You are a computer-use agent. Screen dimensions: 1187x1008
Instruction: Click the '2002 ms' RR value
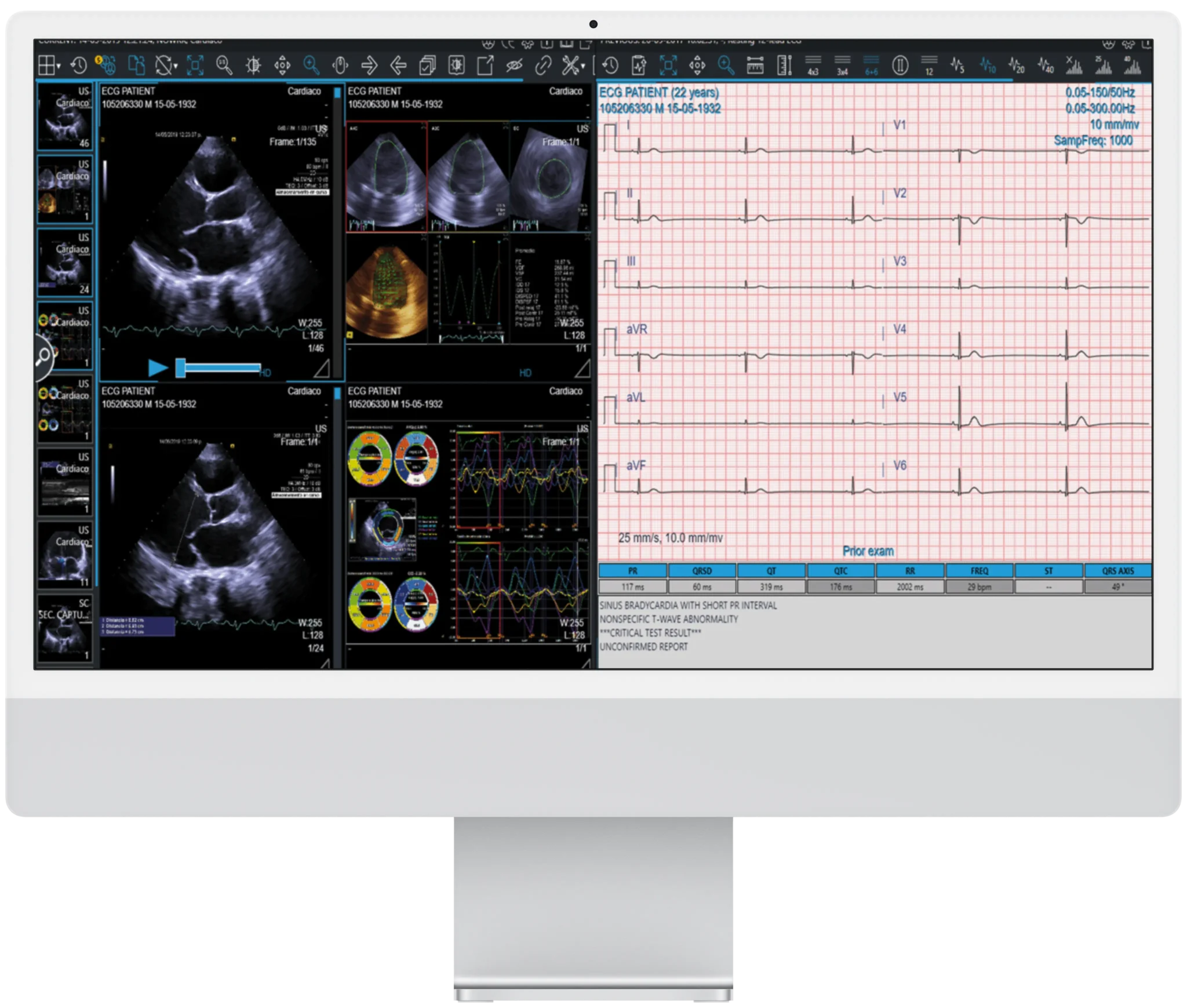coord(910,587)
